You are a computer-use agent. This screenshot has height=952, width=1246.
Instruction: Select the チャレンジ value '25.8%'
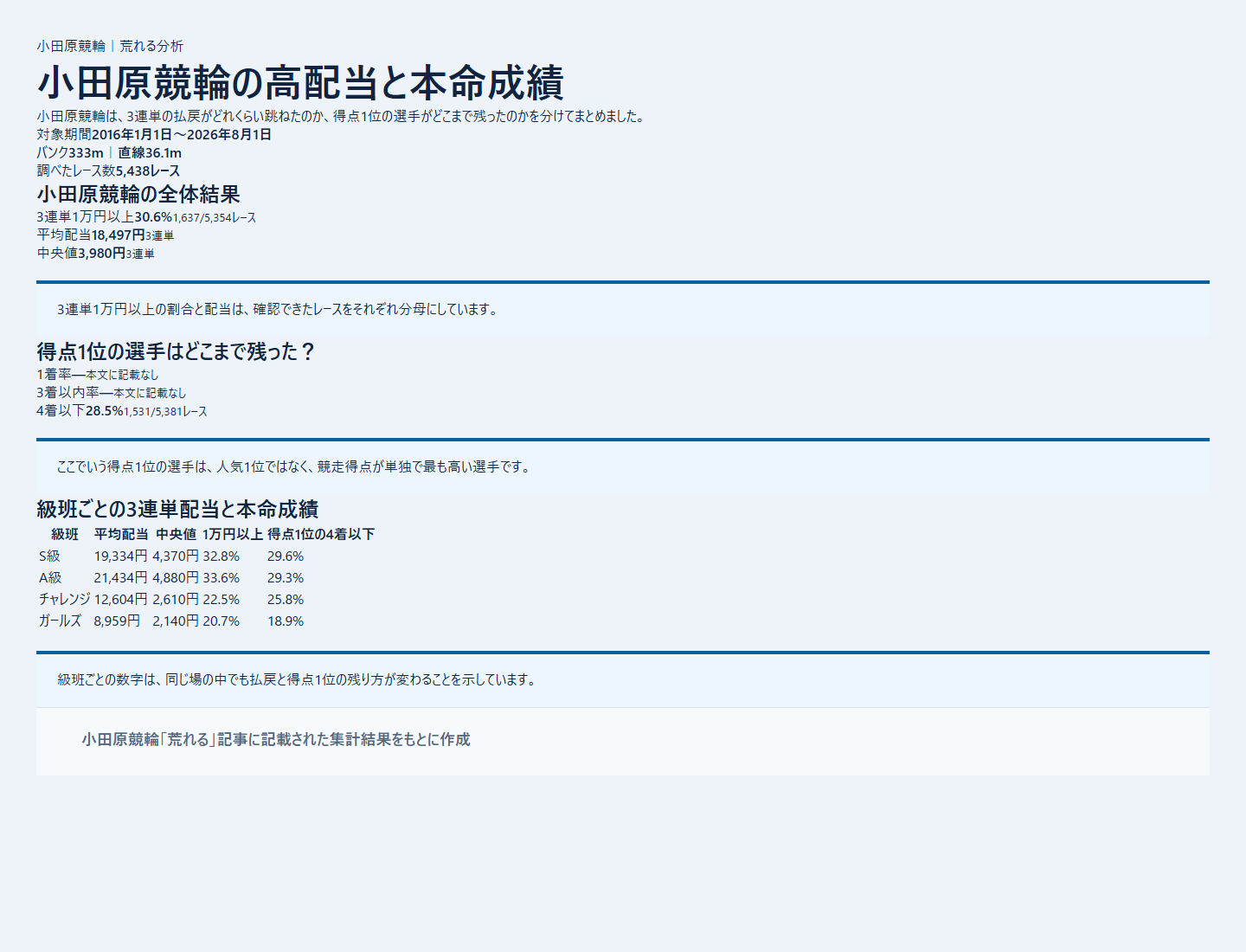pos(286,599)
